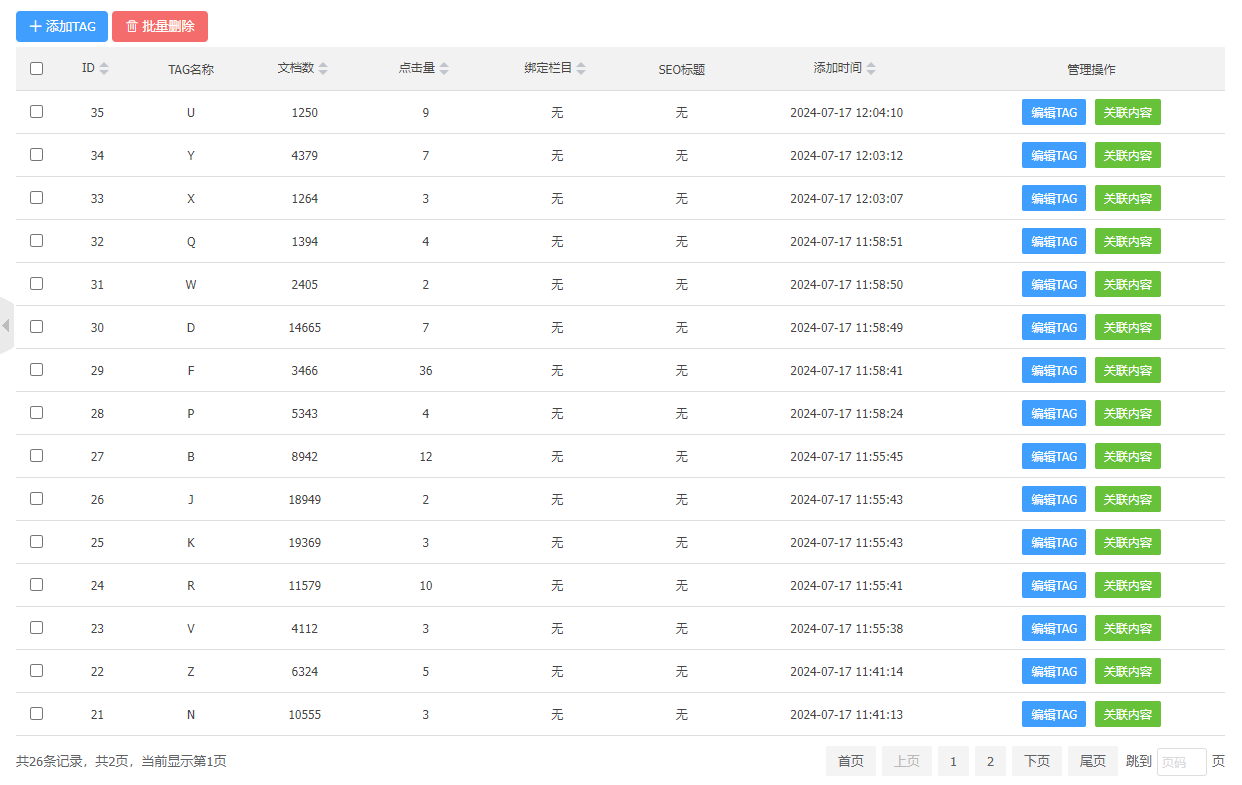Viewport: 1242px width, 785px height.
Task: Click 编辑TAG for tag U
Action: point(1053,113)
